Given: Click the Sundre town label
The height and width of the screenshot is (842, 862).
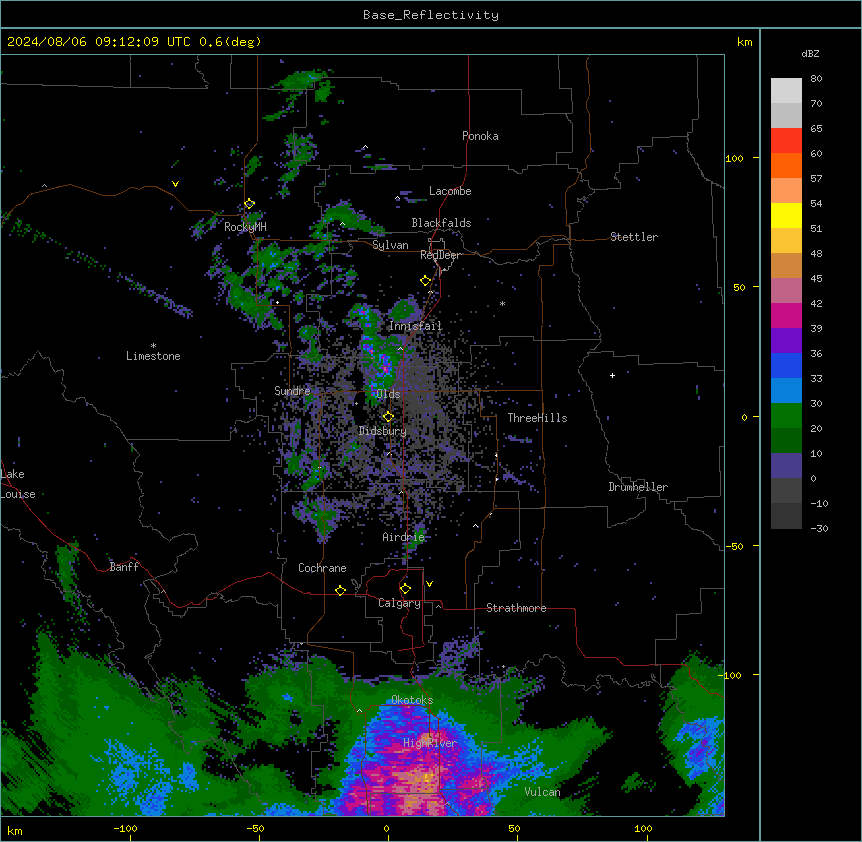Looking at the screenshot, I should (292, 391).
